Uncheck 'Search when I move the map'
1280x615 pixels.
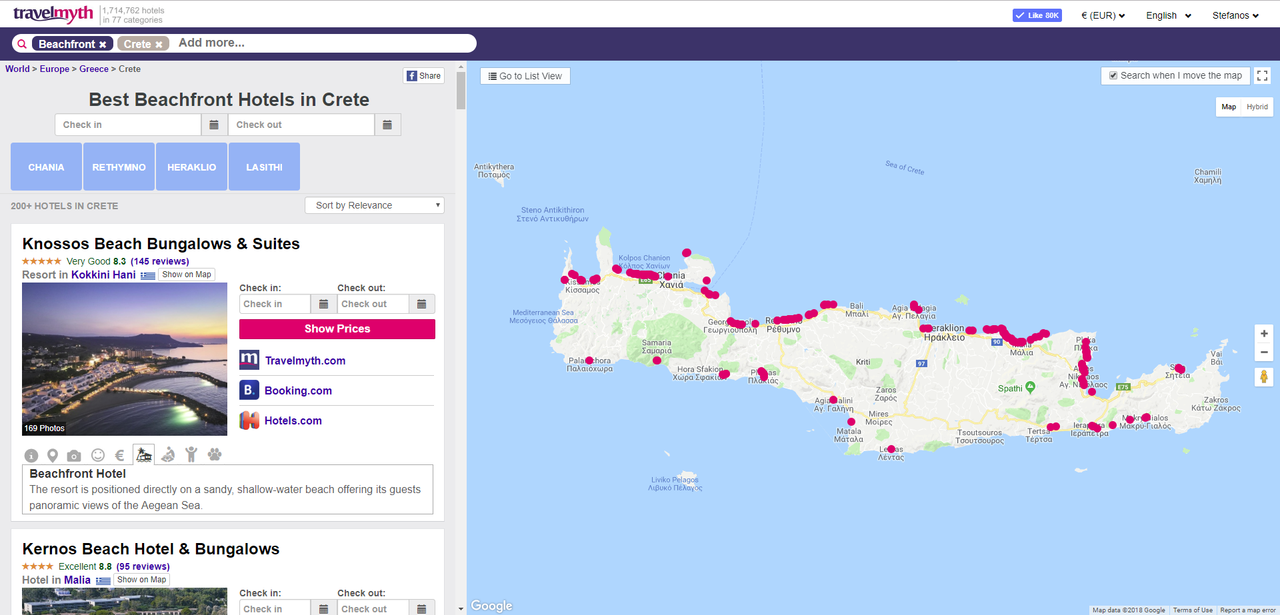1113,76
